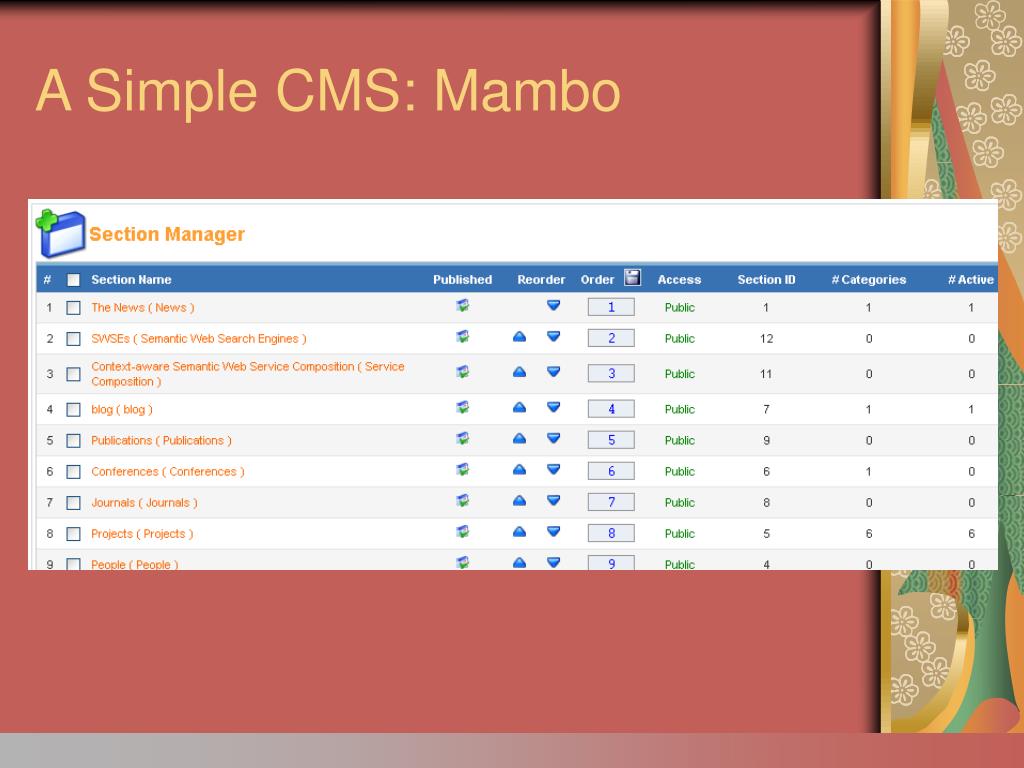Check the box for SWSEs section
This screenshot has height=768, width=1024.
pyautogui.click(x=73, y=339)
